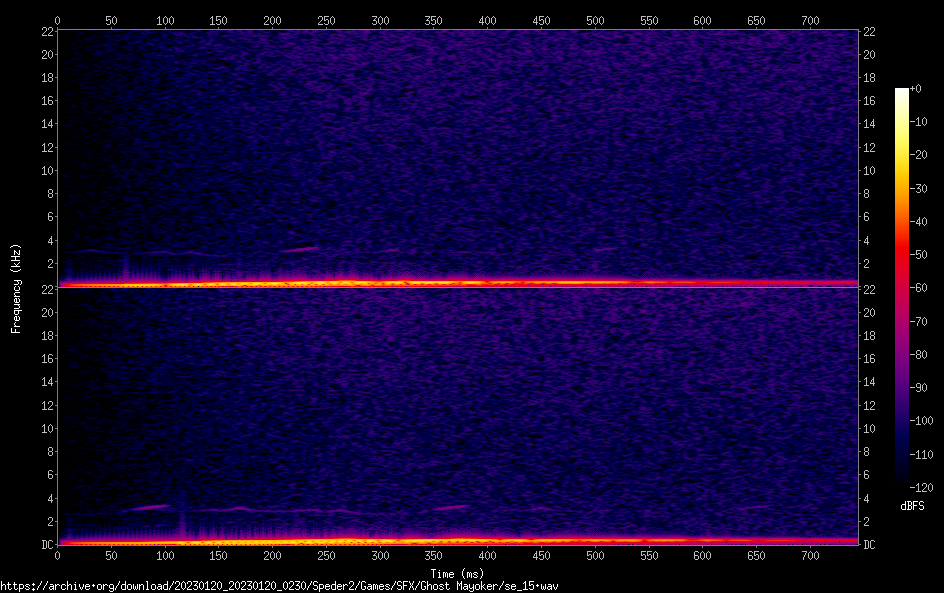Click the "Time (ms)" axis title
Viewport: 944px width, 593px height.
click(457, 573)
